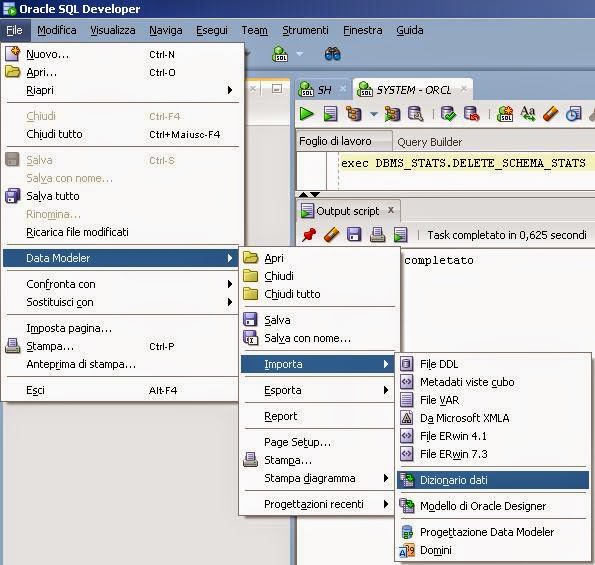595x565 pixels.
Task: Click the Unshared SQL Worksheet icon
Action: tap(505, 113)
